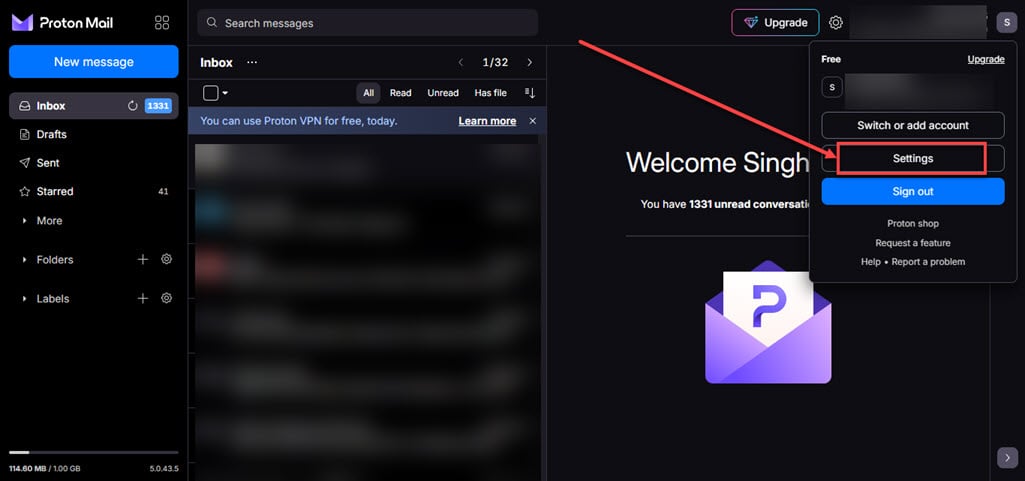1025x481 pixels.
Task: Click the storage usage progress bar
Action: coord(93,452)
